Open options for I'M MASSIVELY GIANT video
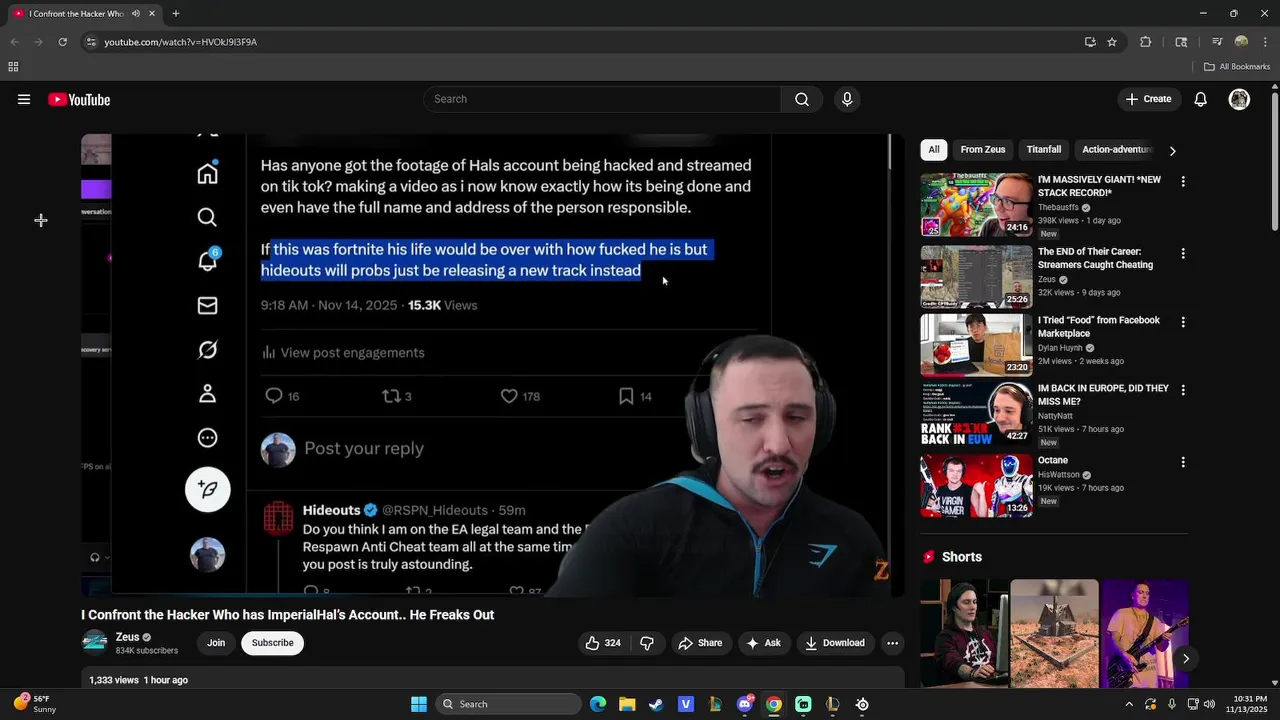Viewport: 1280px width, 720px height. [x=1183, y=182]
